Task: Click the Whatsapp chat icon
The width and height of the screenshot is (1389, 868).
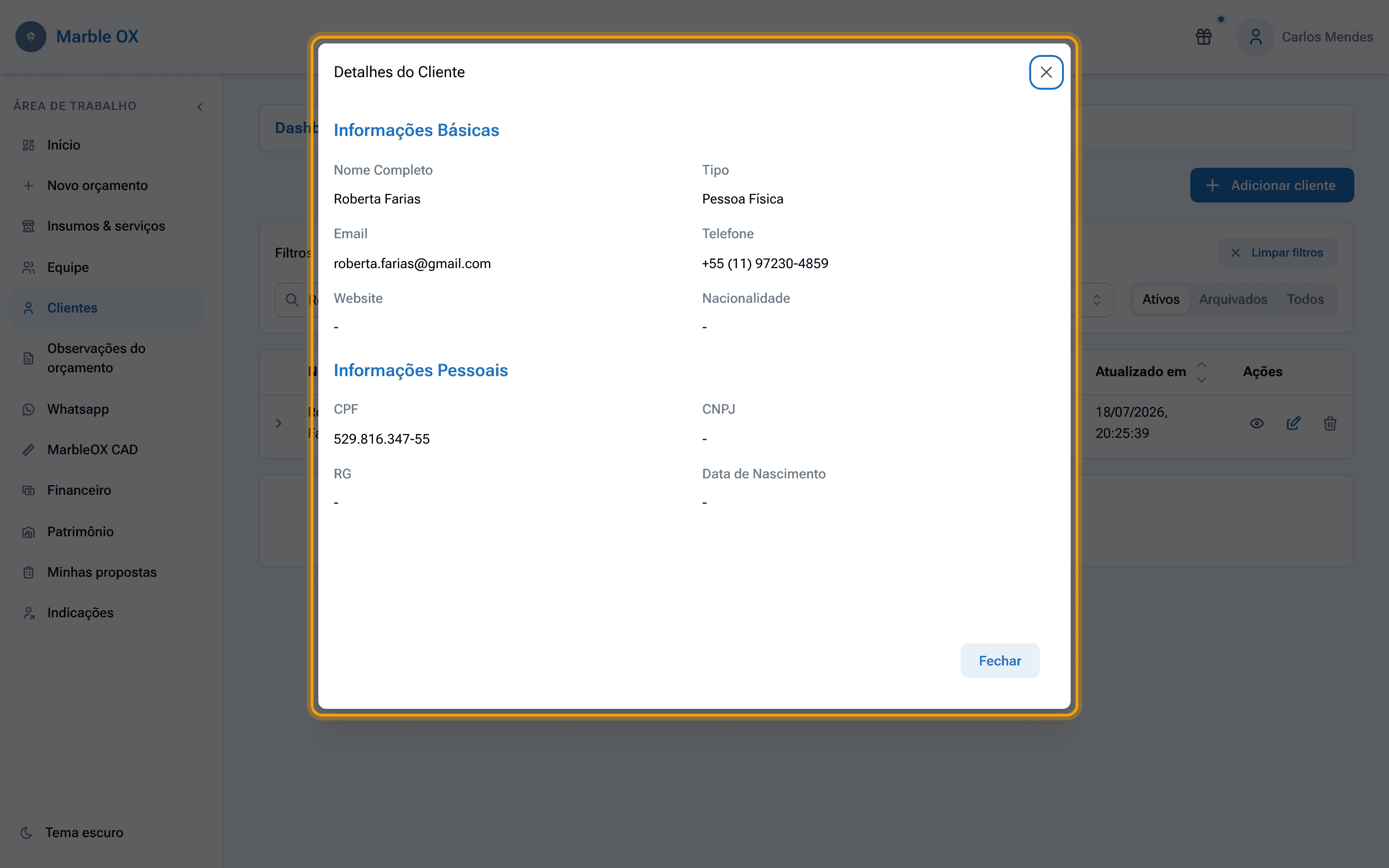Action: pos(28,409)
